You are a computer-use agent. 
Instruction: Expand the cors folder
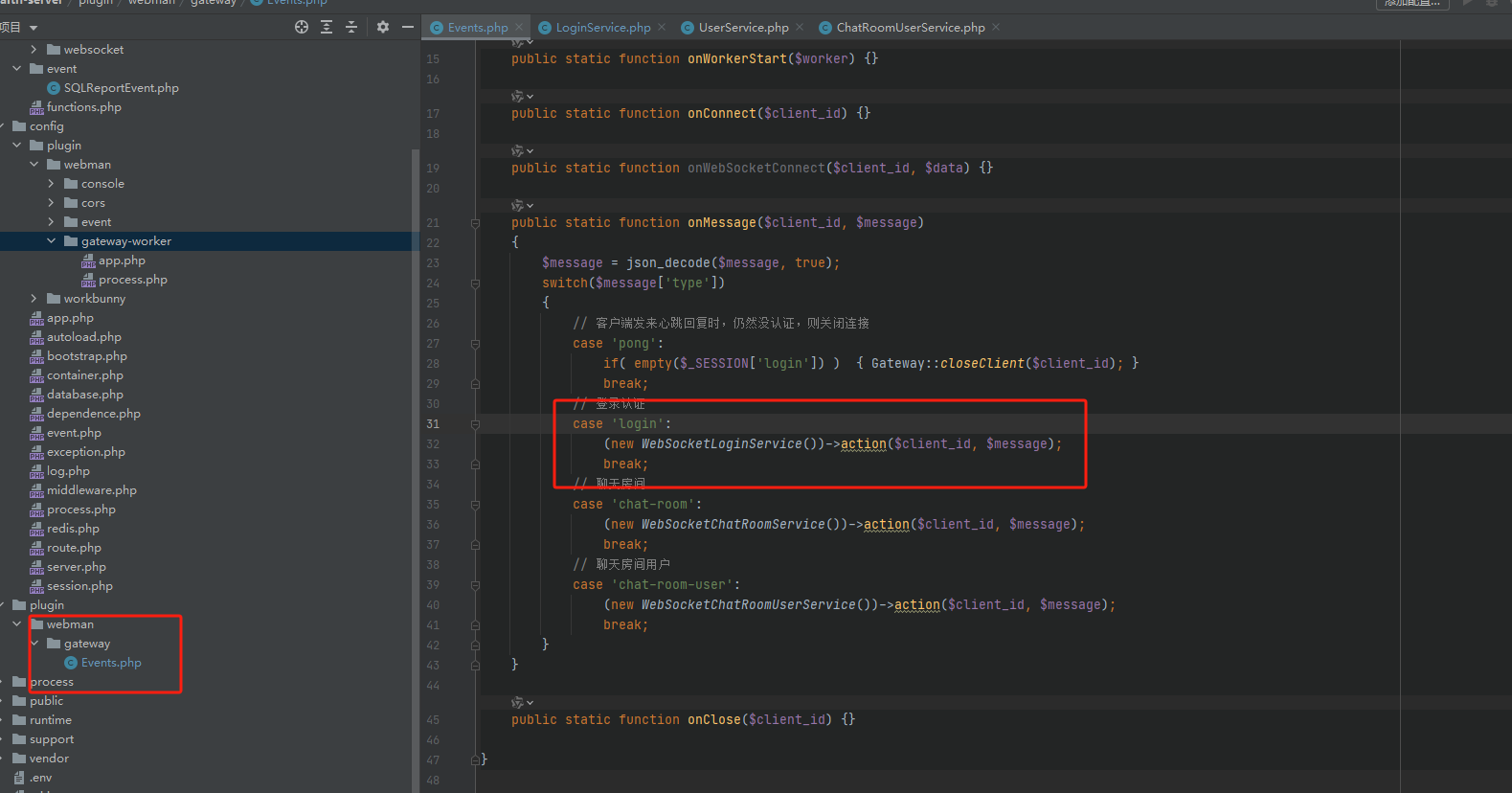52,203
